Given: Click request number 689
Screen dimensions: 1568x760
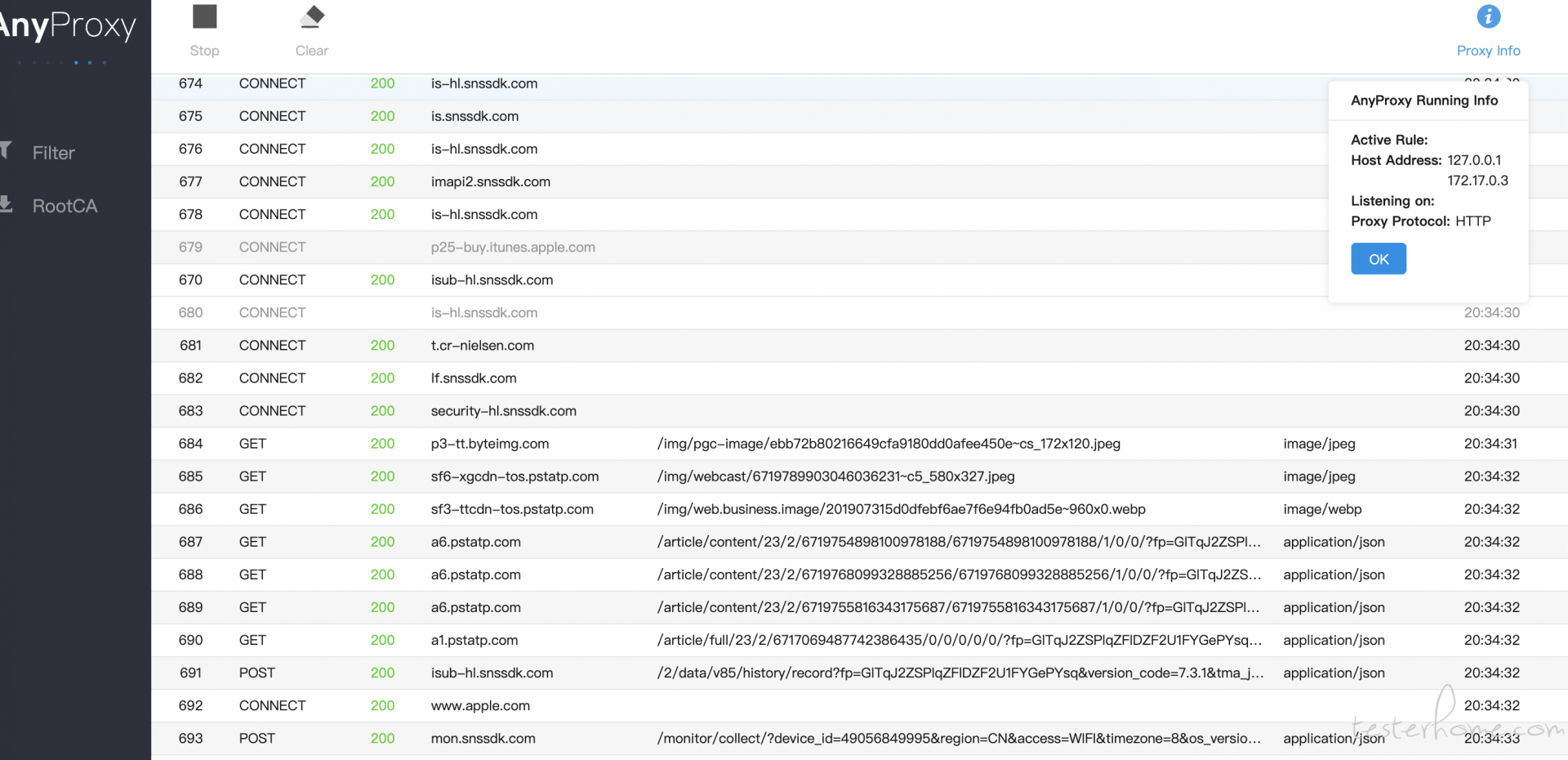Looking at the screenshot, I should click(190, 607).
